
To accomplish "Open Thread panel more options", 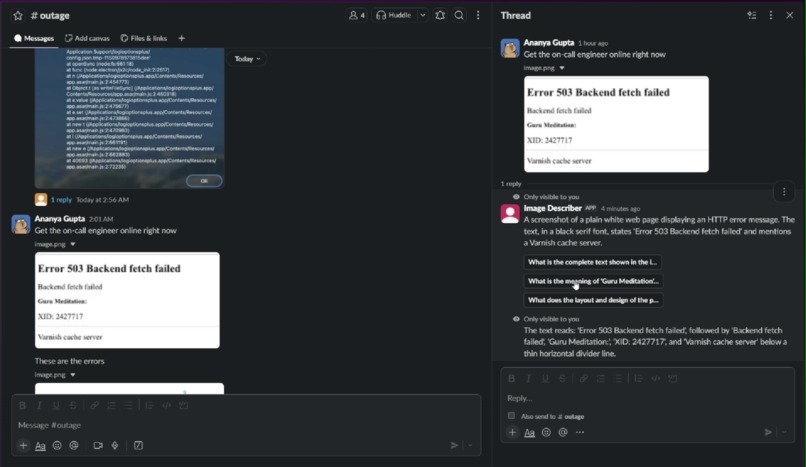I will [x=771, y=15].
